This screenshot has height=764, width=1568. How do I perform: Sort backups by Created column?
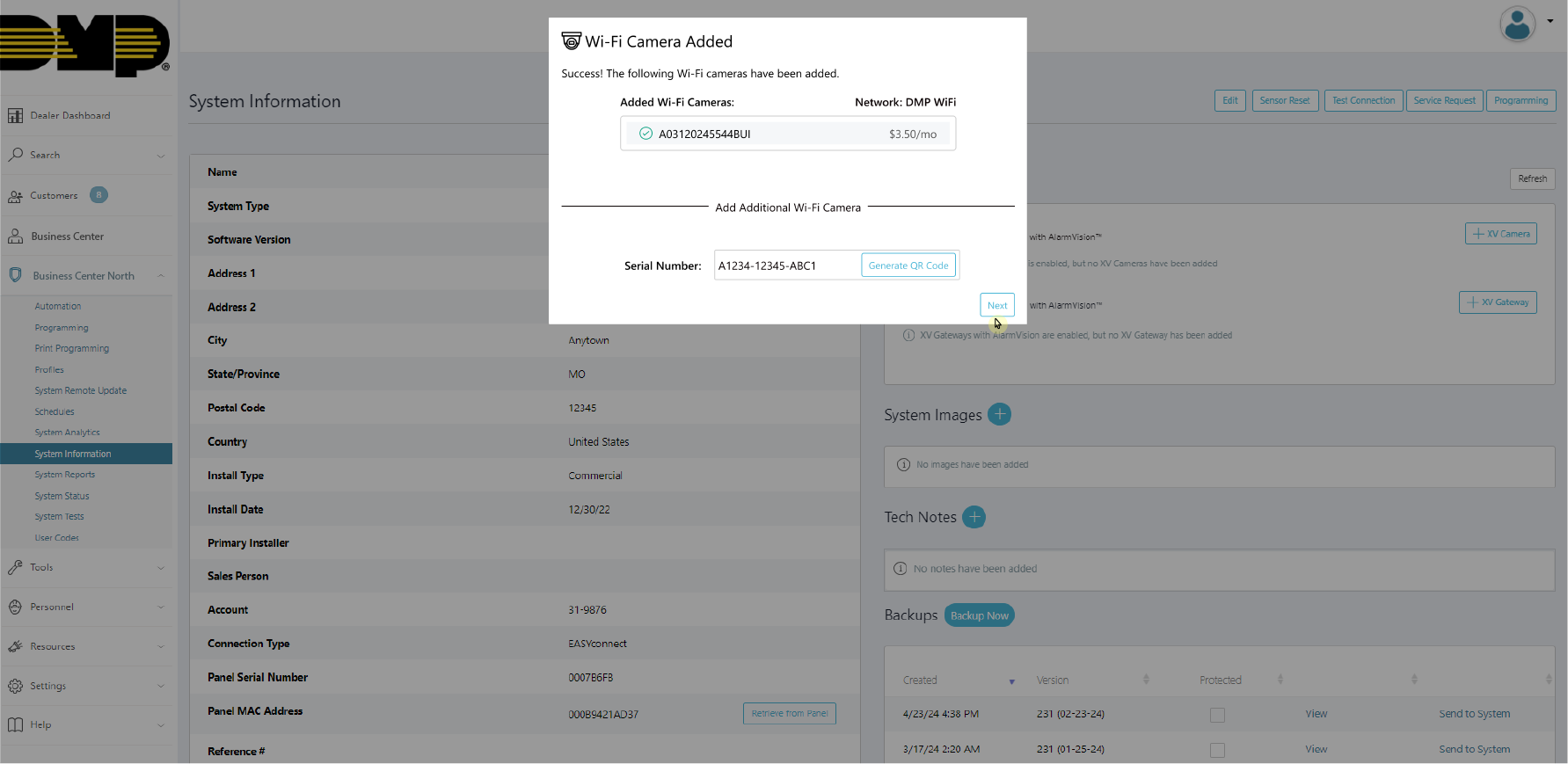[920, 680]
